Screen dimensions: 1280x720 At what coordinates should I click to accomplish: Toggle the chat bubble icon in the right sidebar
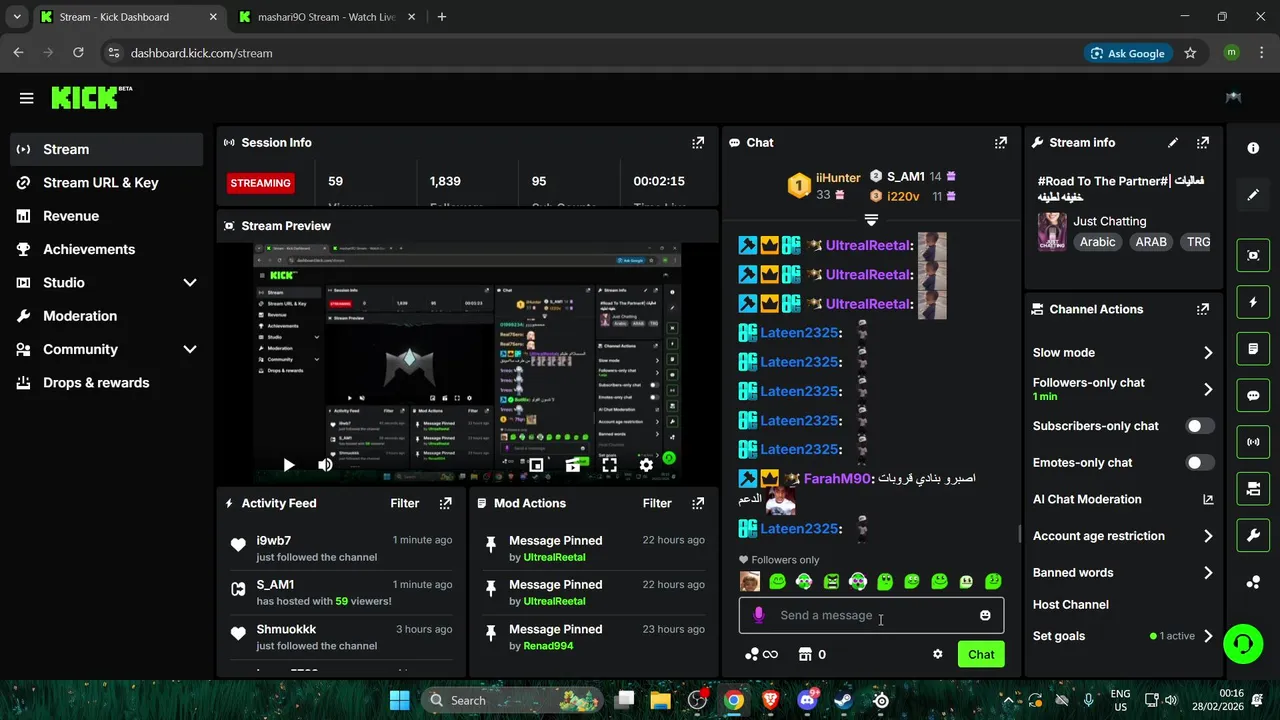tap(1253, 395)
